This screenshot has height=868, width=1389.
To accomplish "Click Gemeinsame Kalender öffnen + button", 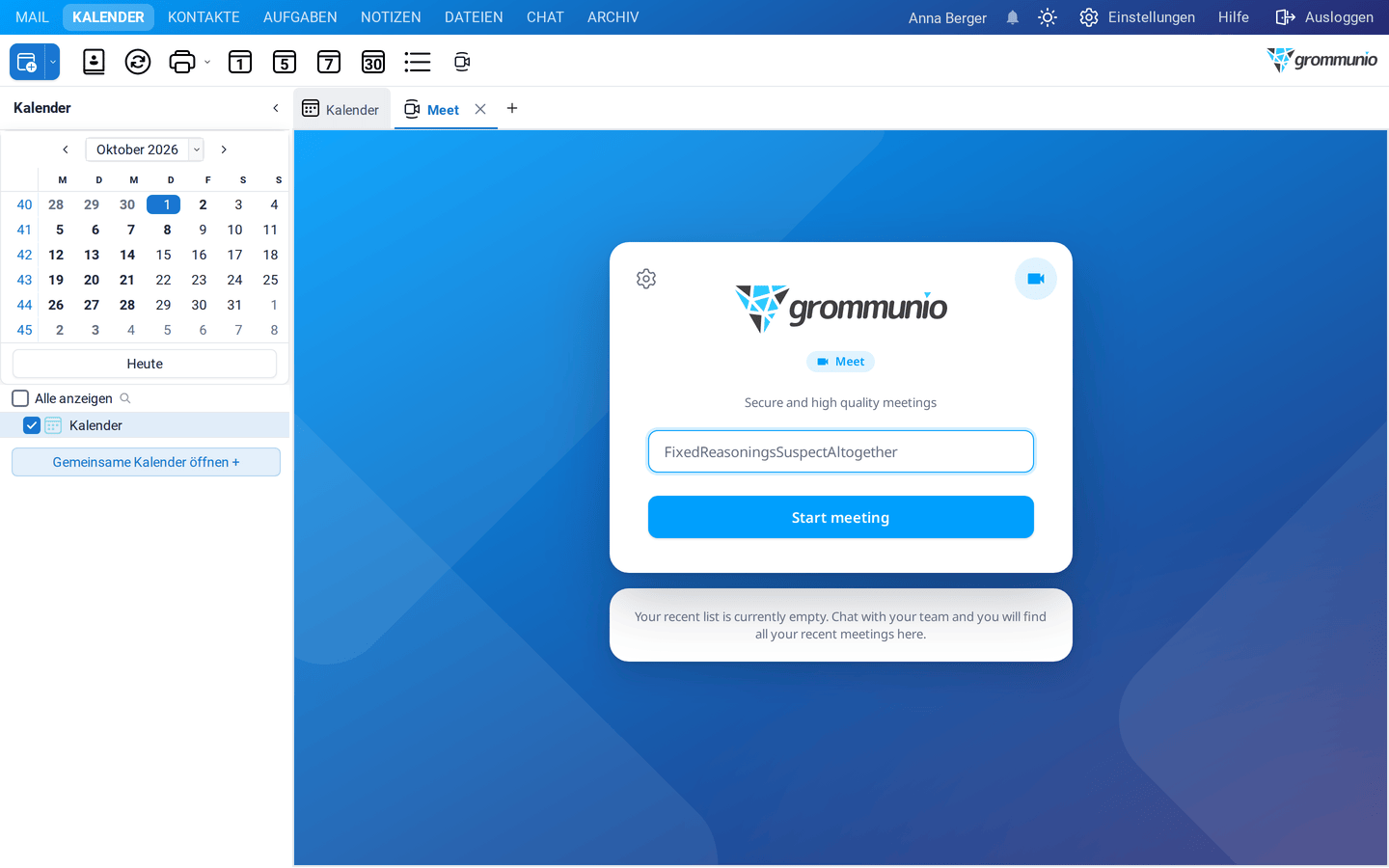I will pos(146,462).
